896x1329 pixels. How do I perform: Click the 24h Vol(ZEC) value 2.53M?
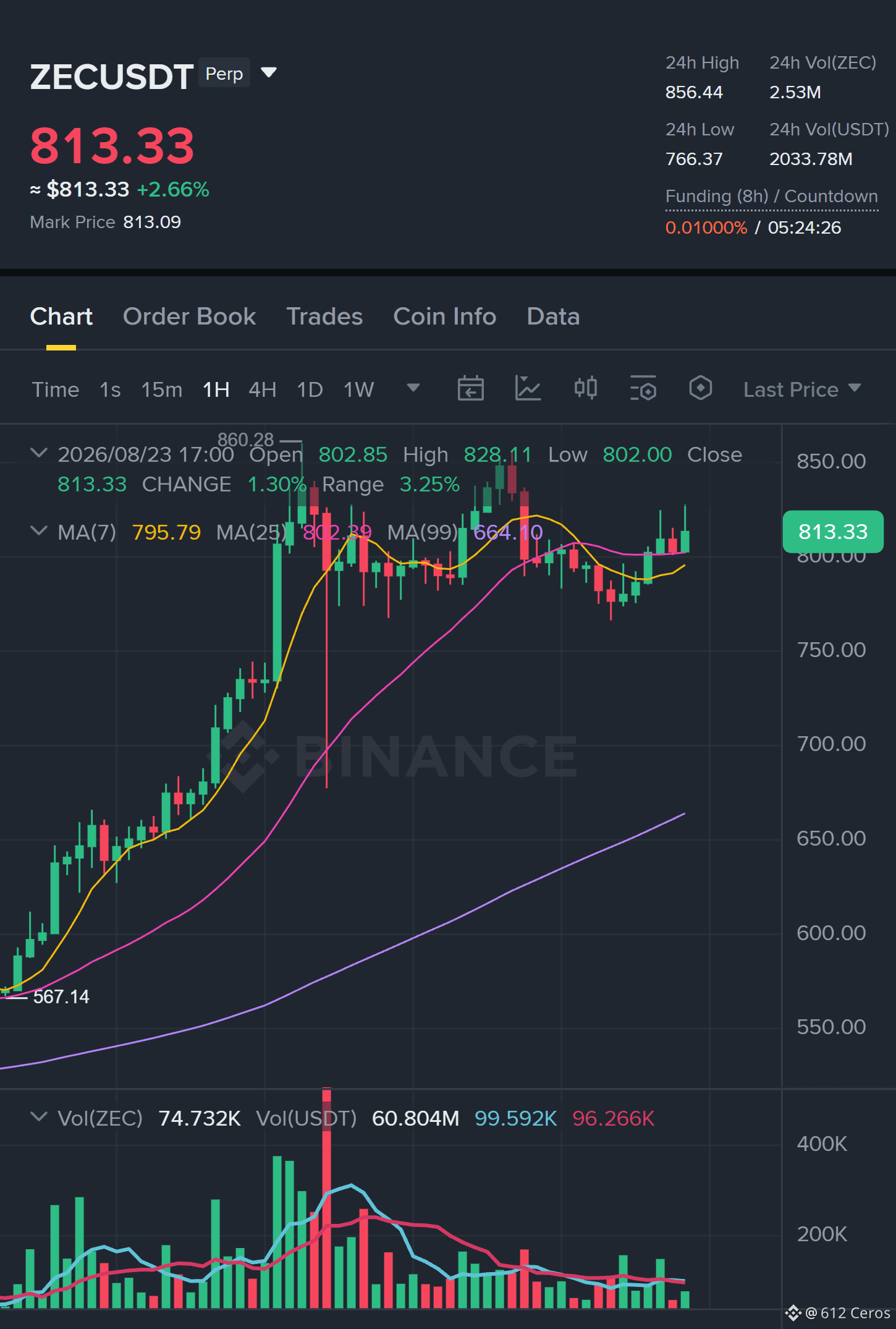[795, 93]
